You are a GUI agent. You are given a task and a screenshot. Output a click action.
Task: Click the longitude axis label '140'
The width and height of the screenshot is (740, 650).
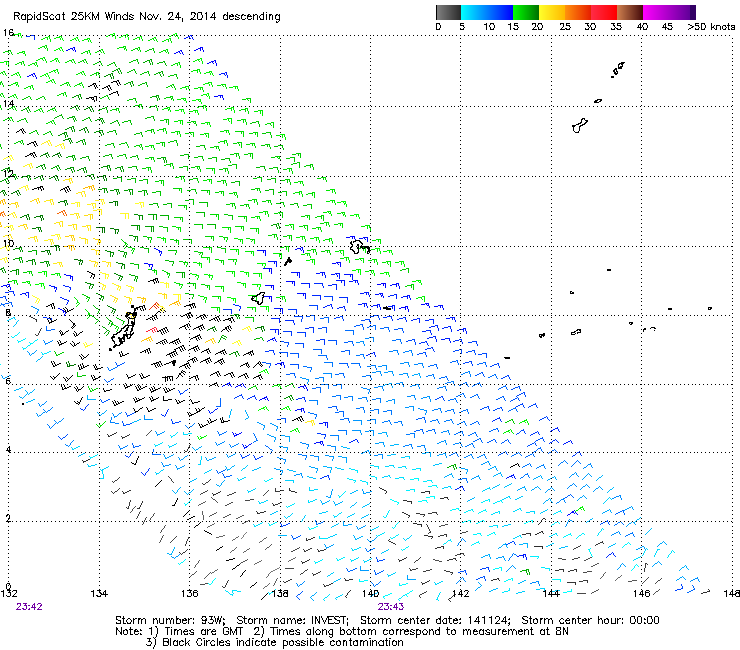click(x=370, y=593)
